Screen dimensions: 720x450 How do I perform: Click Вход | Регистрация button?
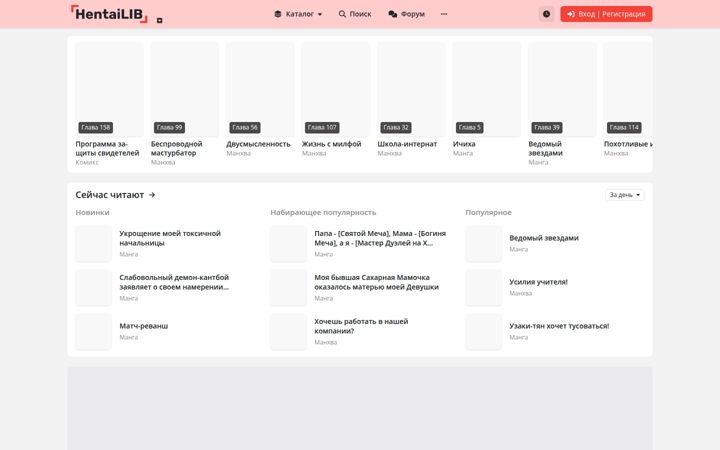pyautogui.click(x=606, y=14)
